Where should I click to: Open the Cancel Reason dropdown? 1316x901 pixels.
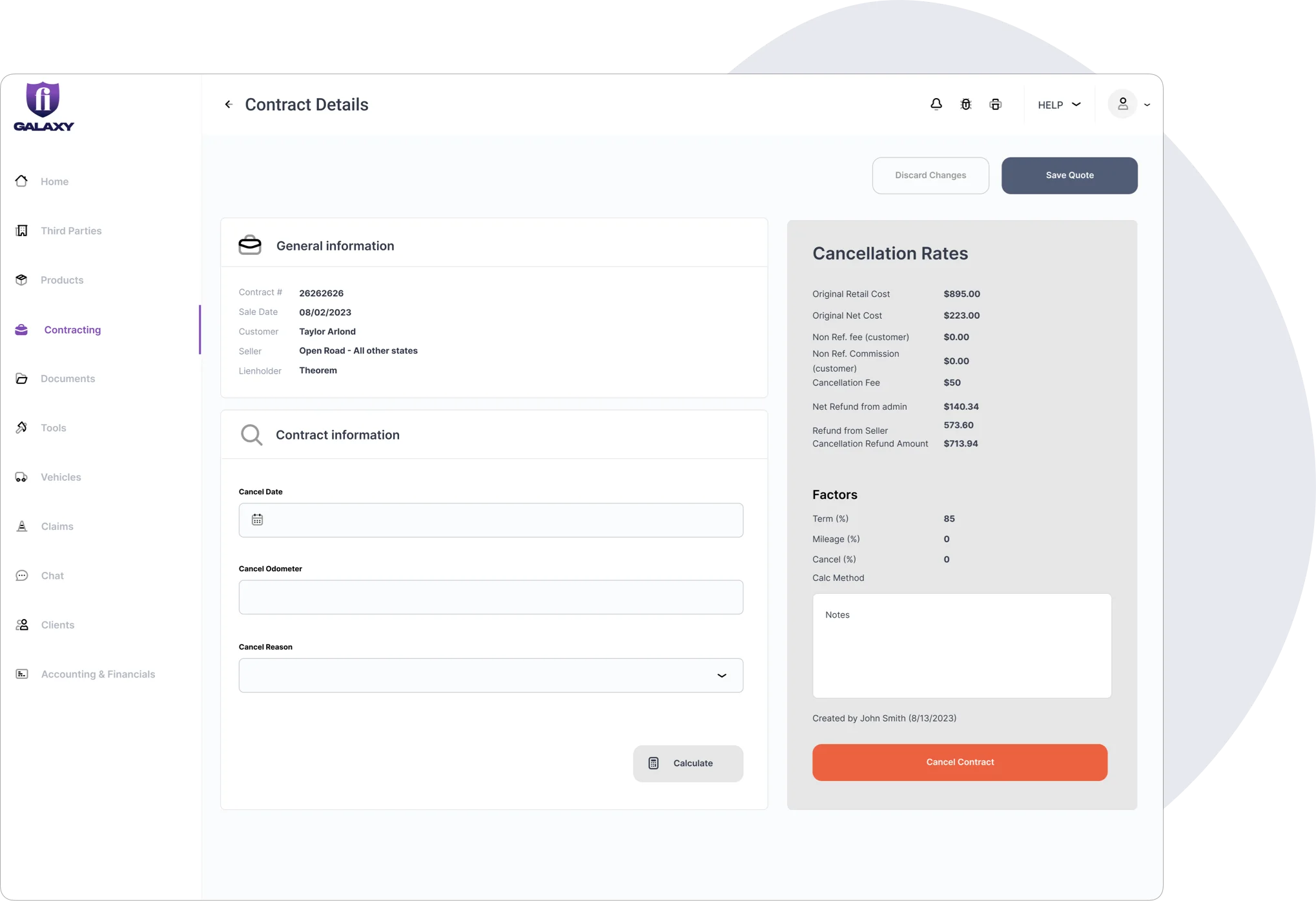491,675
